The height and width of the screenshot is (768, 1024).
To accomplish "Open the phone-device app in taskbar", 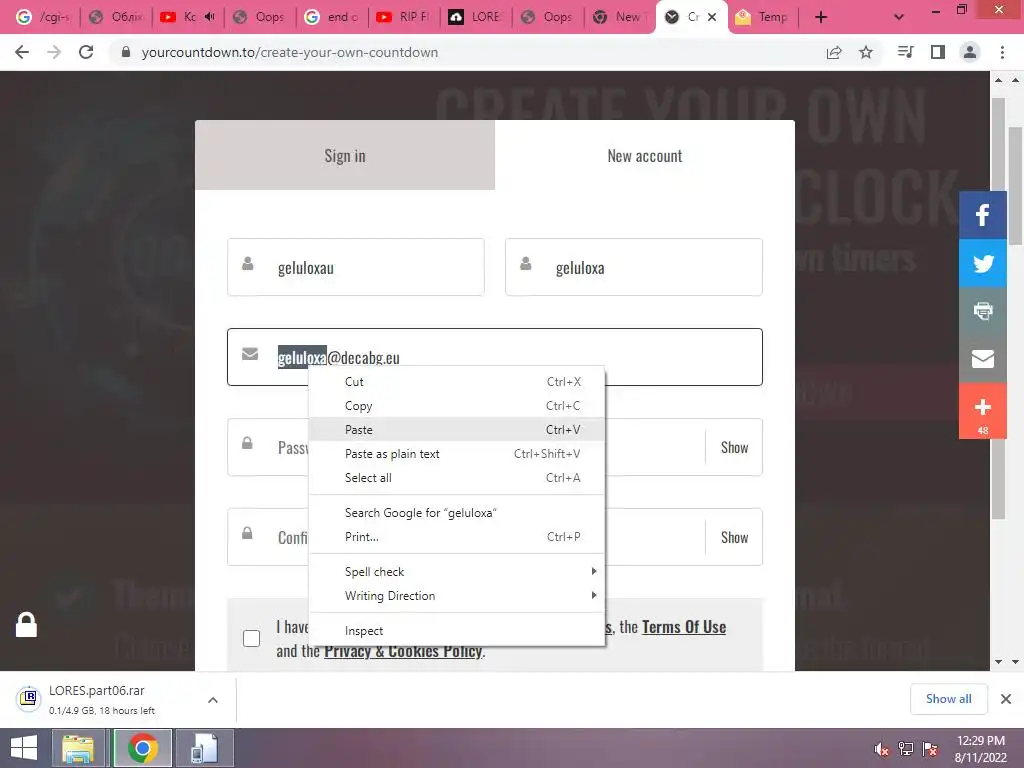I will click(204, 748).
